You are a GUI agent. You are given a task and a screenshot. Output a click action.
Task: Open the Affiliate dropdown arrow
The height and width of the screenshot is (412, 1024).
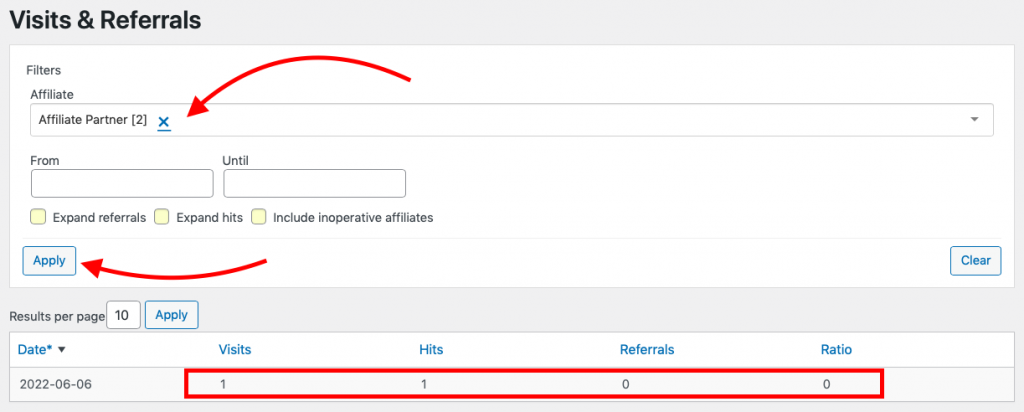974,119
